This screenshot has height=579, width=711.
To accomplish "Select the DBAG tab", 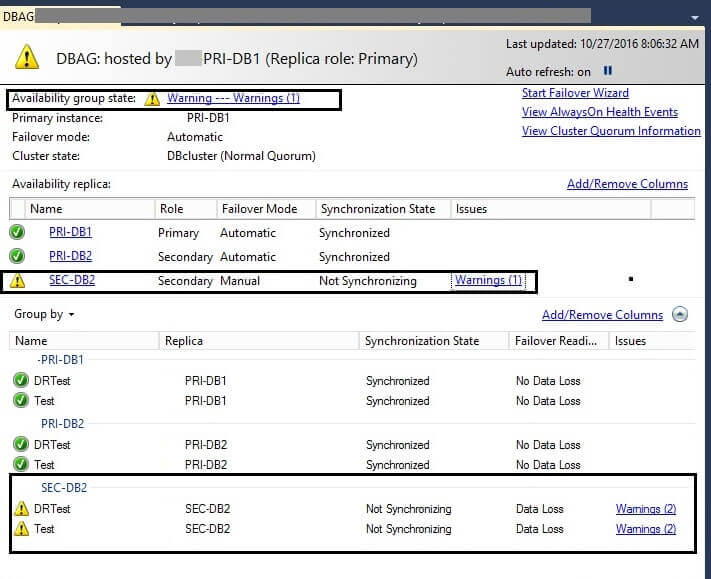I will click(19, 16).
